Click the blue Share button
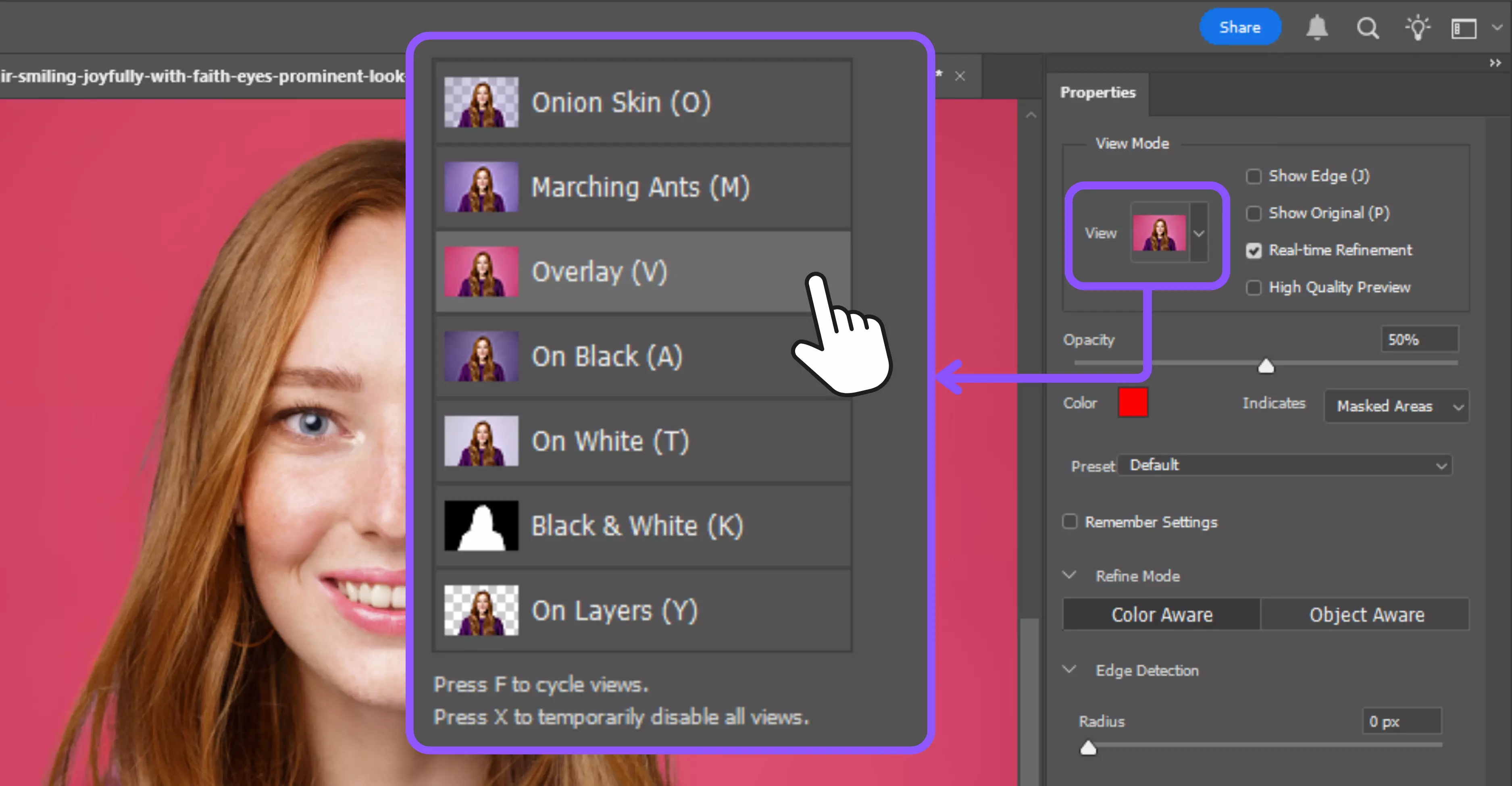The height and width of the screenshot is (786, 1512). coord(1240,27)
